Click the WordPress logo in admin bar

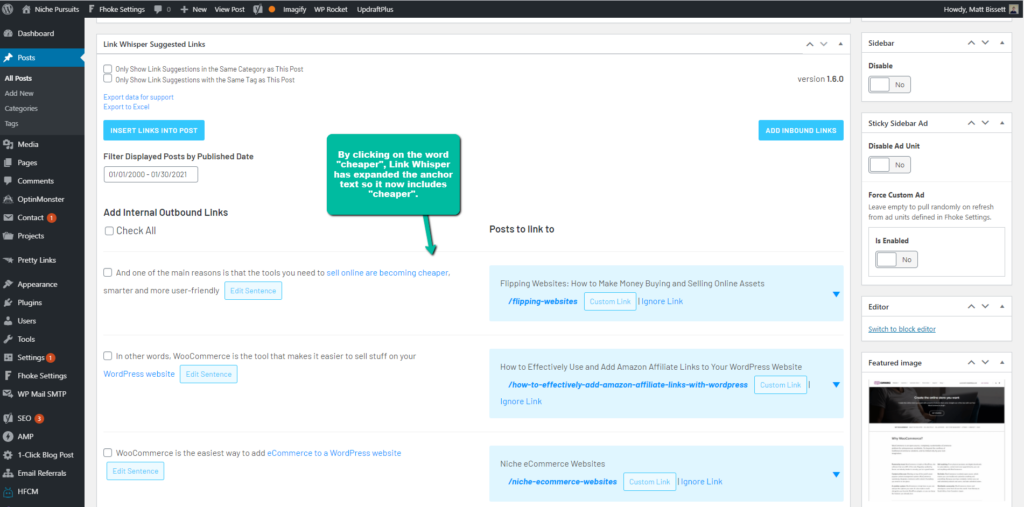tap(8, 9)
